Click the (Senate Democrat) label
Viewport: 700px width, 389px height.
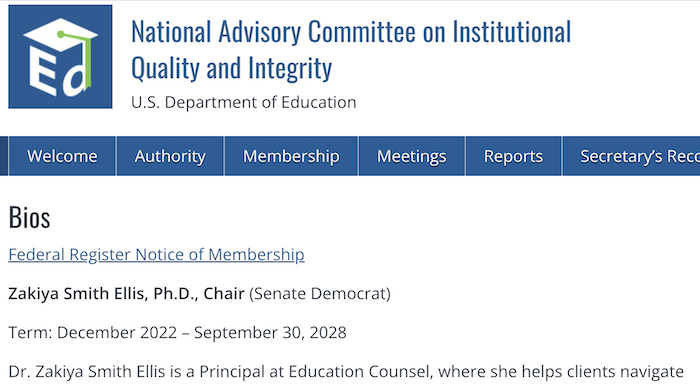click(320, 293)
